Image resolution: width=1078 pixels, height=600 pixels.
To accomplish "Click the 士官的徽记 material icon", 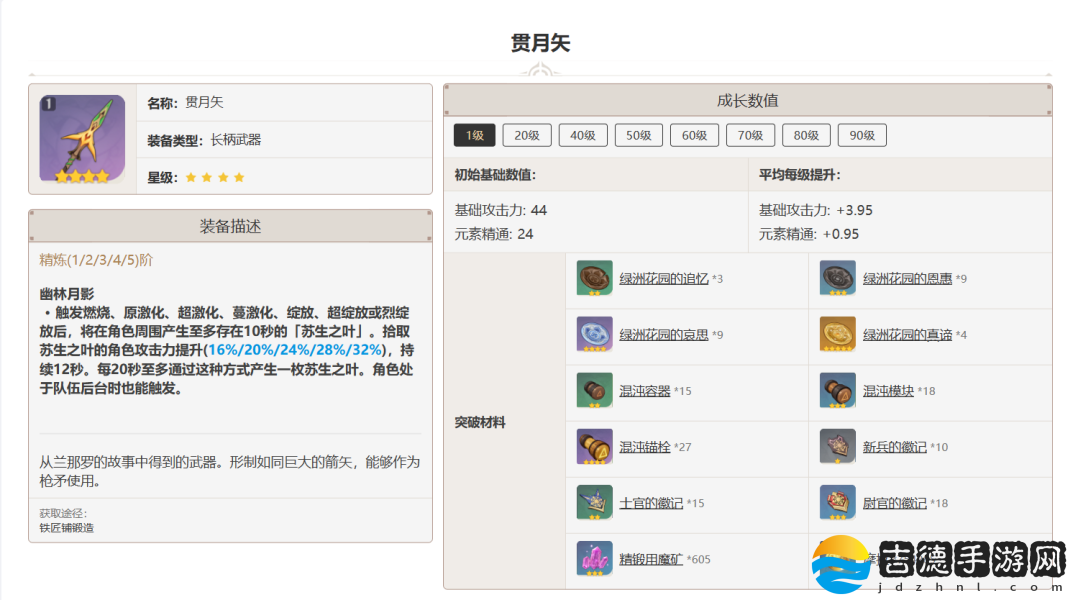I will coord(595,502).
